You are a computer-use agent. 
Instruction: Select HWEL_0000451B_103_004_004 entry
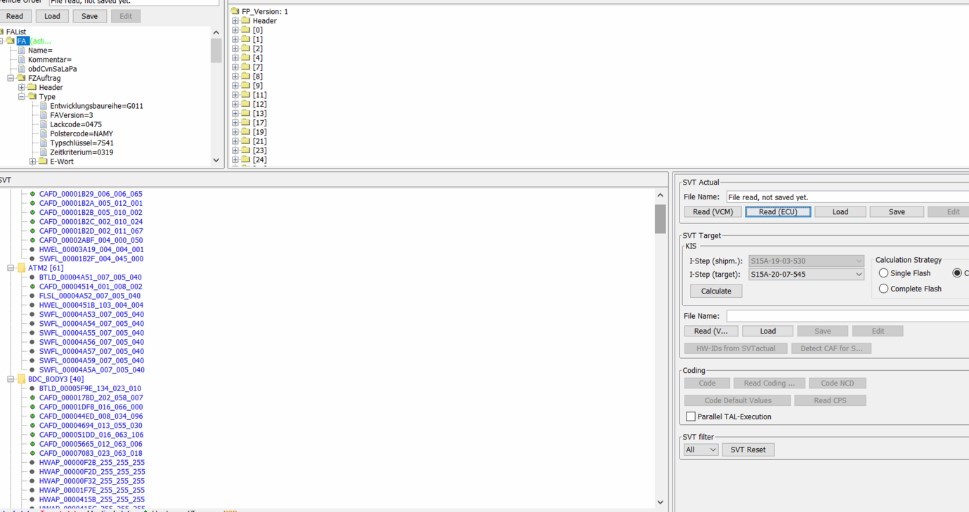(91, 305)
